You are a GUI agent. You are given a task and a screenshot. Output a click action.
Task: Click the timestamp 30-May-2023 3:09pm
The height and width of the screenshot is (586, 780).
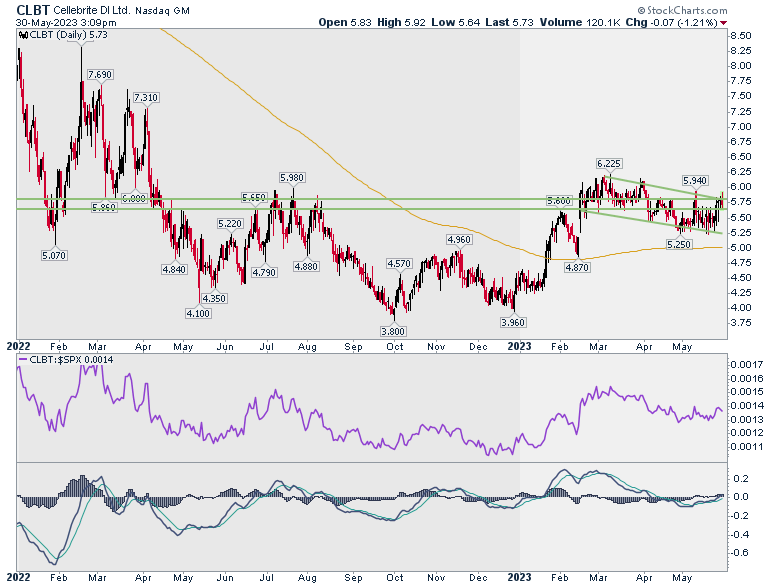coord(66,23)
